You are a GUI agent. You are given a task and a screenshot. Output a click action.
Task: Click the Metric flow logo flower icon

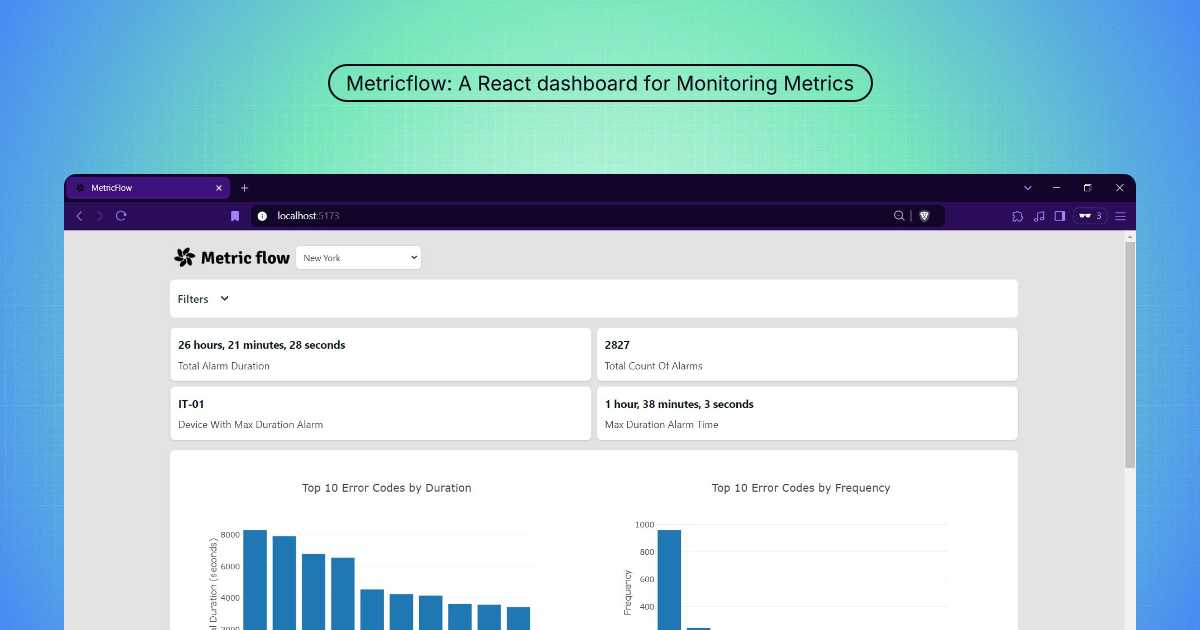pos(184,258)
